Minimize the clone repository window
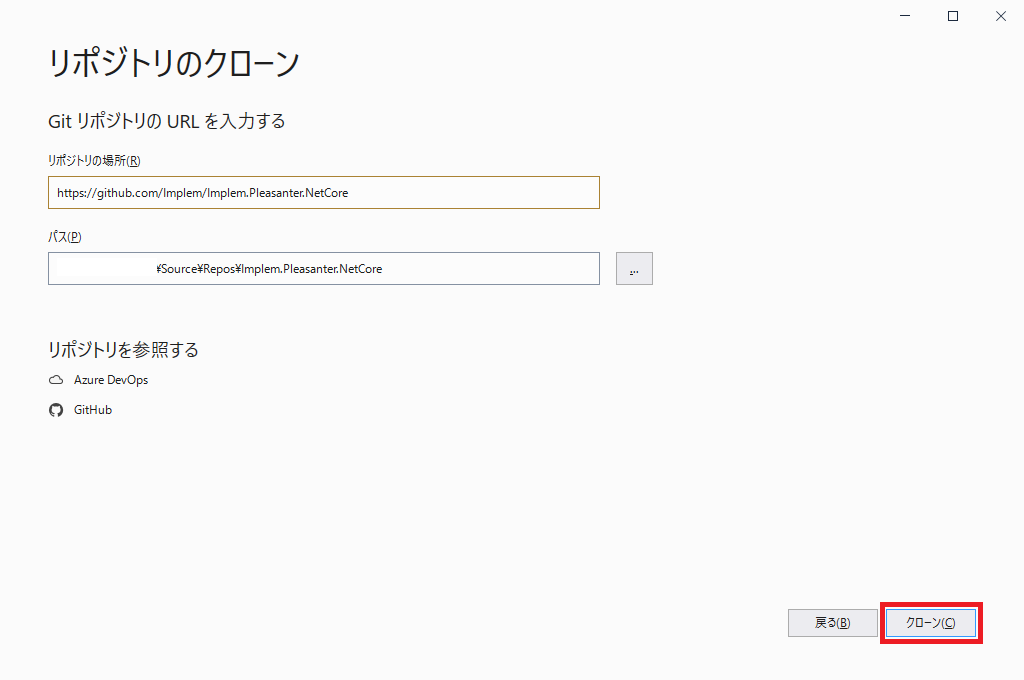The width and height of the screenshot is (1024, 680). (905, 16)
